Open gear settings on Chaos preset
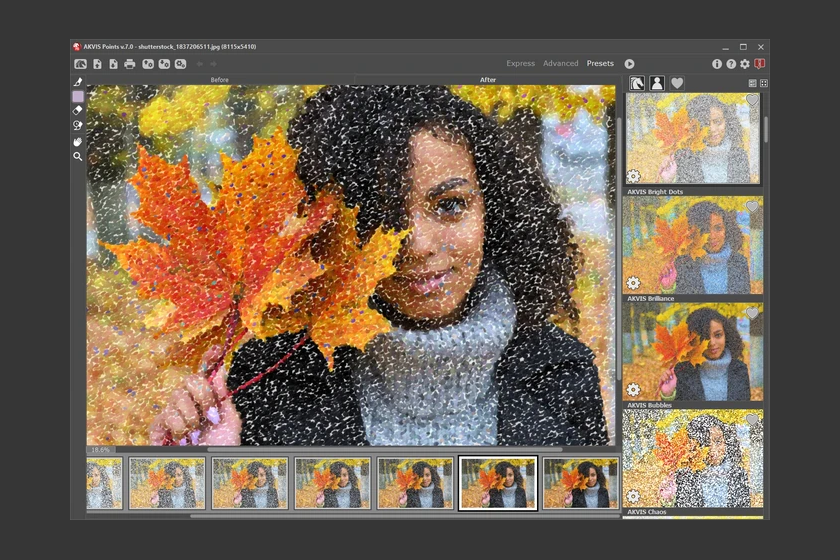 633,497
